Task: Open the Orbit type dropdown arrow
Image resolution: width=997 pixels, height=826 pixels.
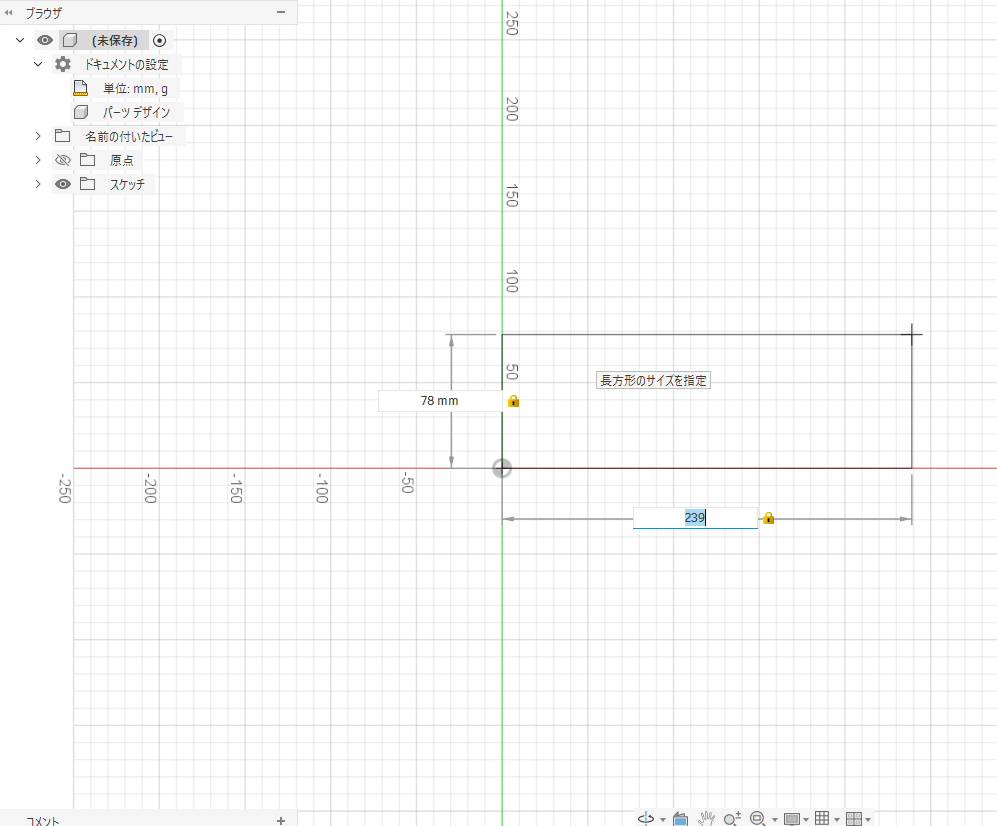Action: tap(663, 820)
